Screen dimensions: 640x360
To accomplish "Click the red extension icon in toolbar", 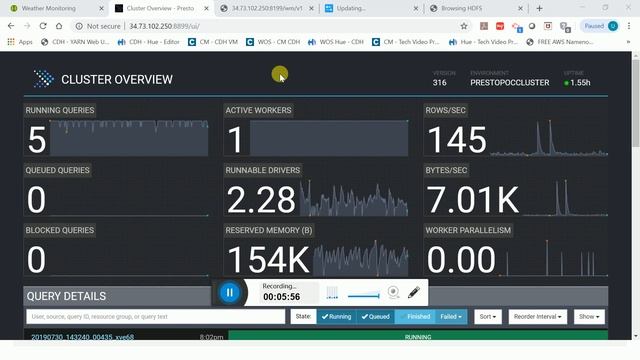I will [x=500, y=26].
